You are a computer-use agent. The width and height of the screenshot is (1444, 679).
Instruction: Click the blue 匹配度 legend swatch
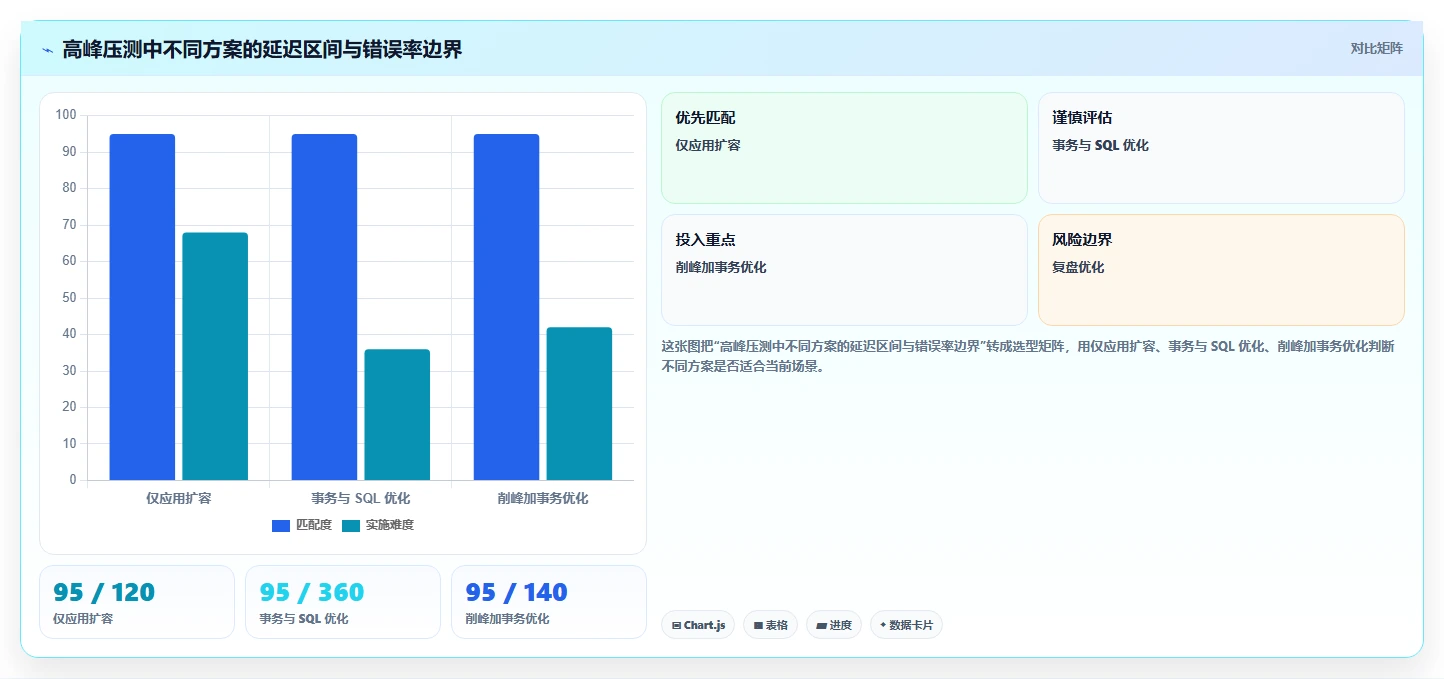coord(281,526)
